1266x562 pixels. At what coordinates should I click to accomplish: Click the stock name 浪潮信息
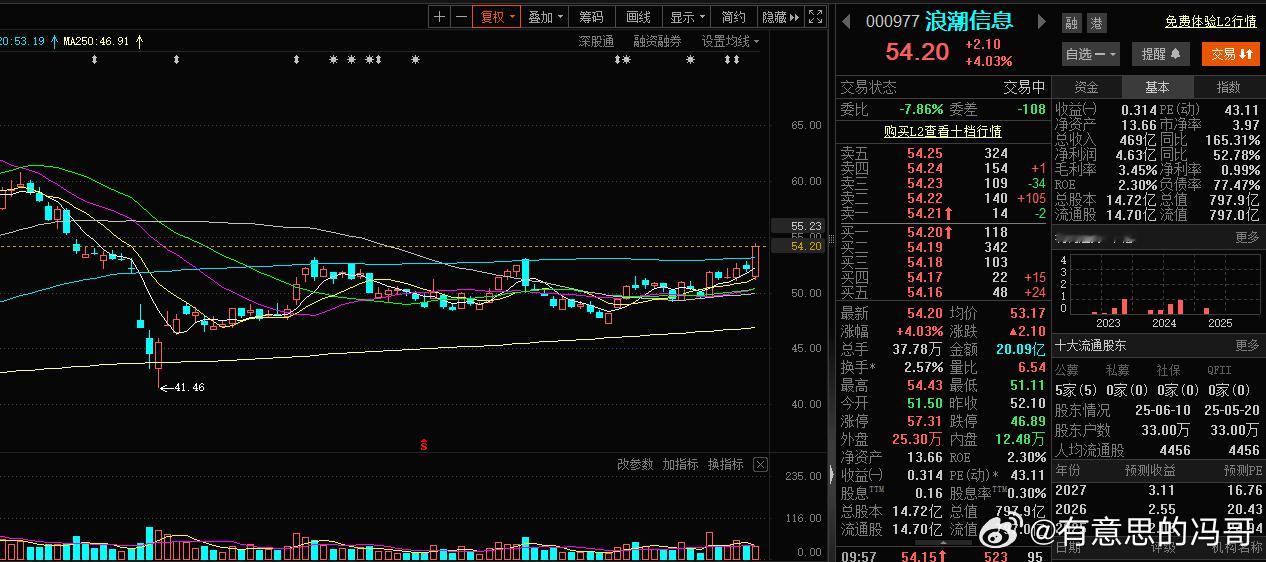pos(969,21)
